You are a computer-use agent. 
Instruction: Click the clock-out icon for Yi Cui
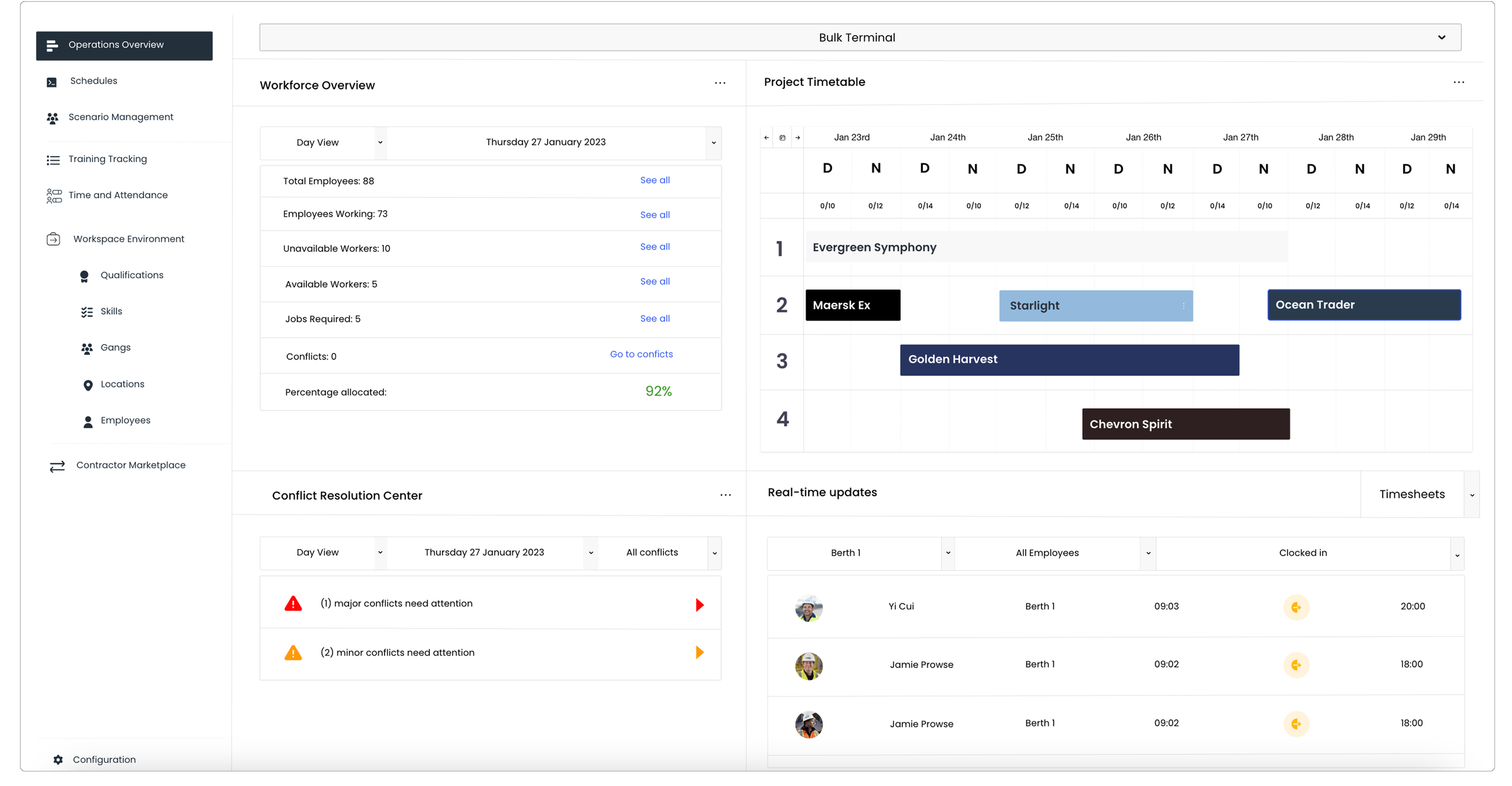pyautogui.click(x=1296, y=607)
